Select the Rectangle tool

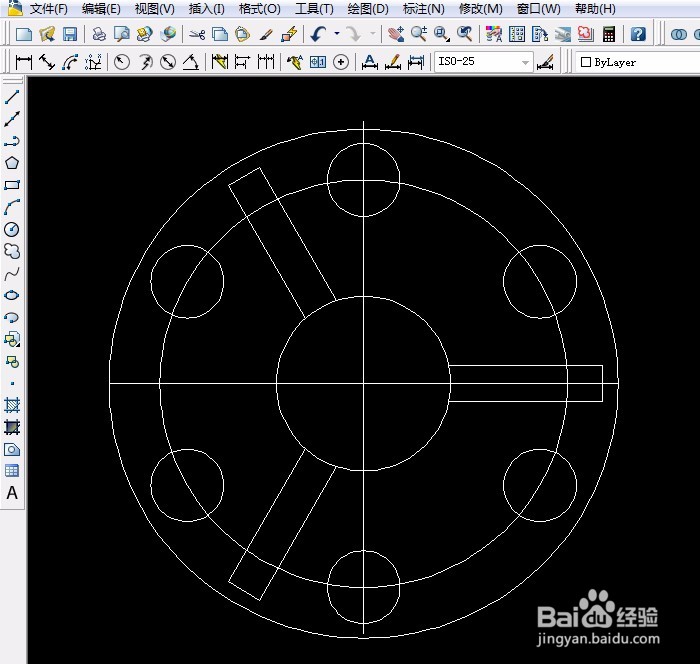coord(12,185)
